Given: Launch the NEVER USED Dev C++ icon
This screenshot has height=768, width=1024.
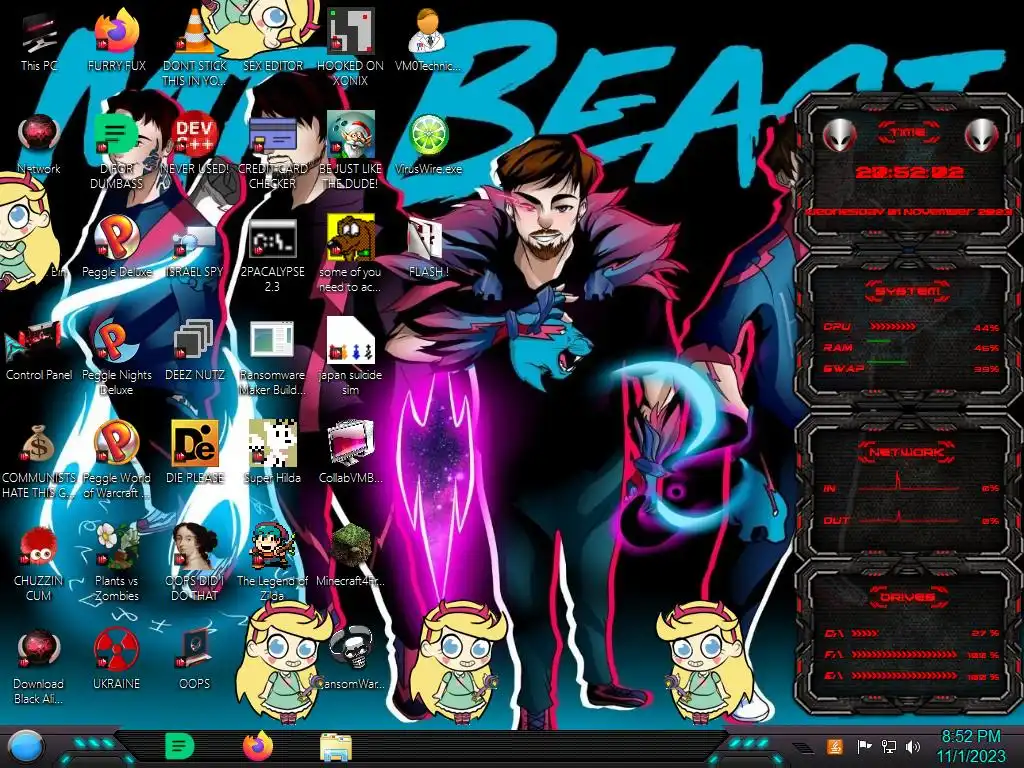Looking at the screenshot, I should click(x=195, y=144).
